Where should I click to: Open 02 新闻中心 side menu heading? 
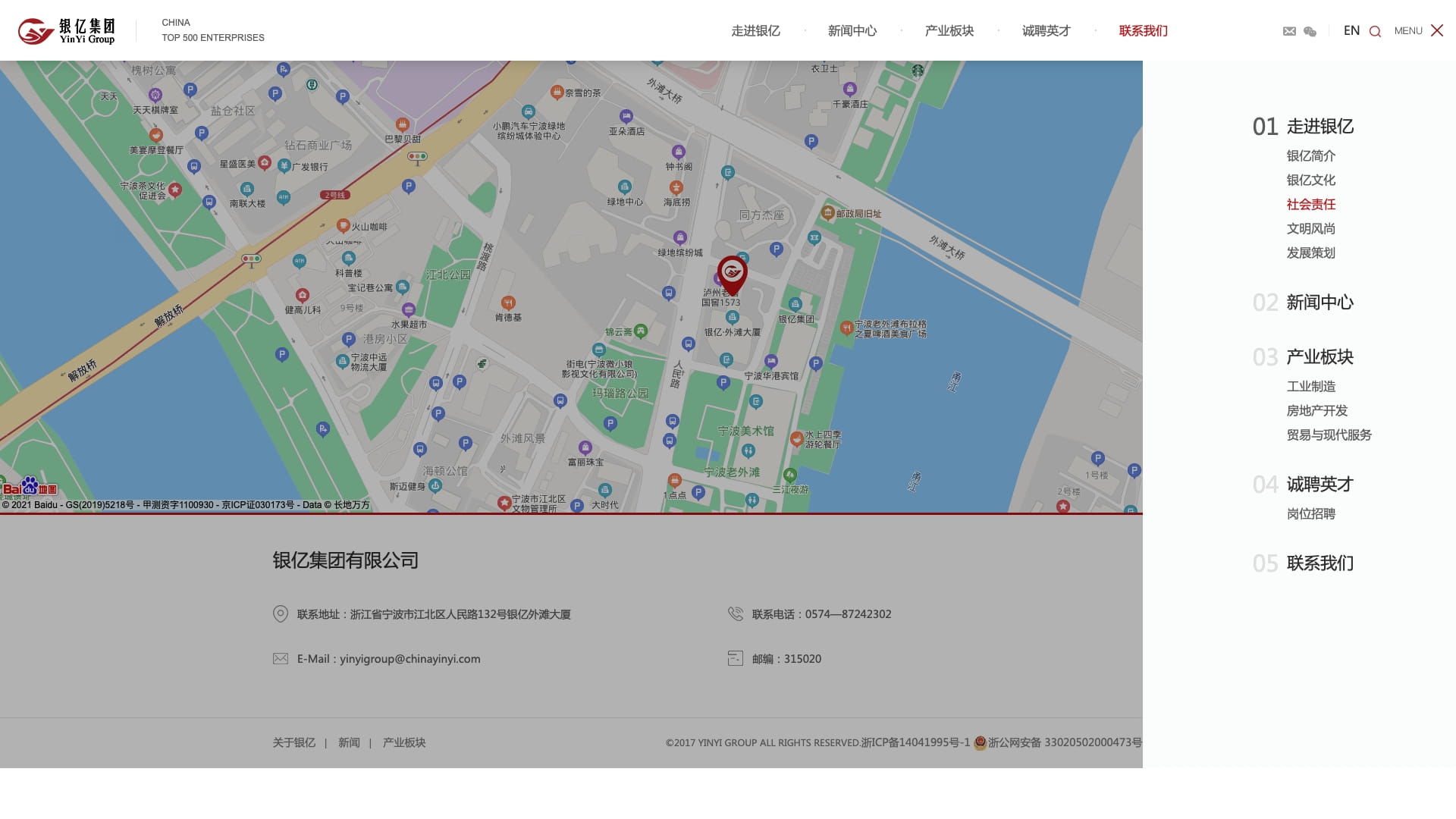pos(1303,303)
